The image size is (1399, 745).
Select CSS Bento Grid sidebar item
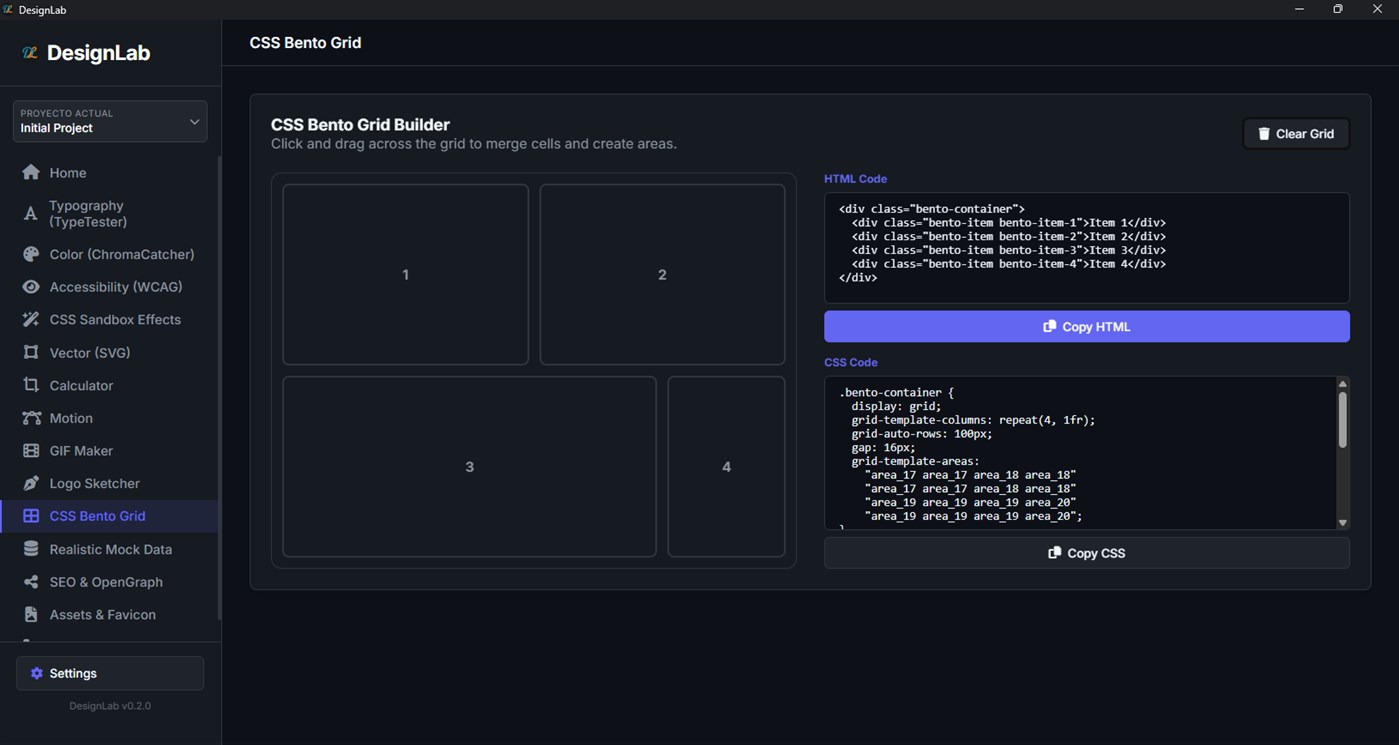pos(110,516)
